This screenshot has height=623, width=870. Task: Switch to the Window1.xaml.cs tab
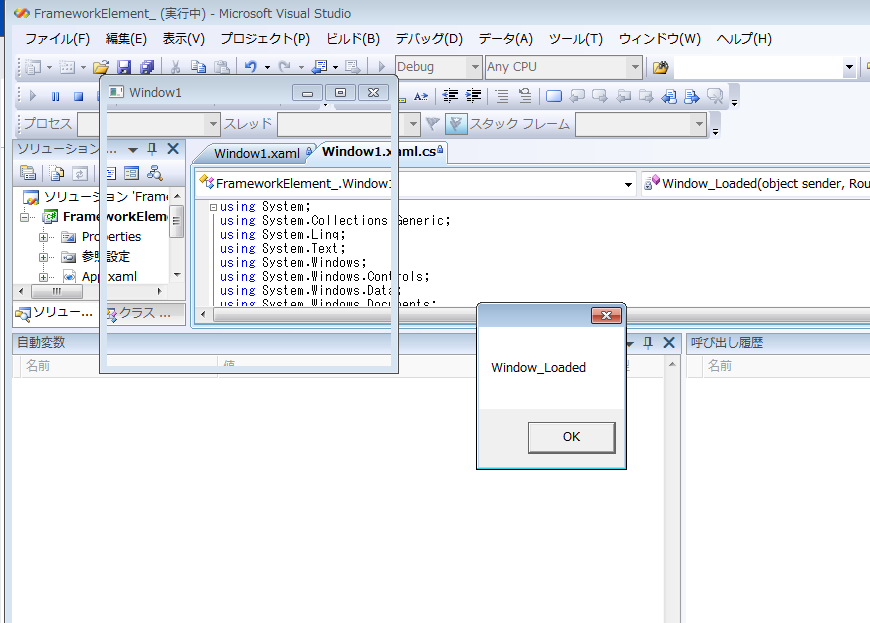pyautogui.click(x=380, y=151)
